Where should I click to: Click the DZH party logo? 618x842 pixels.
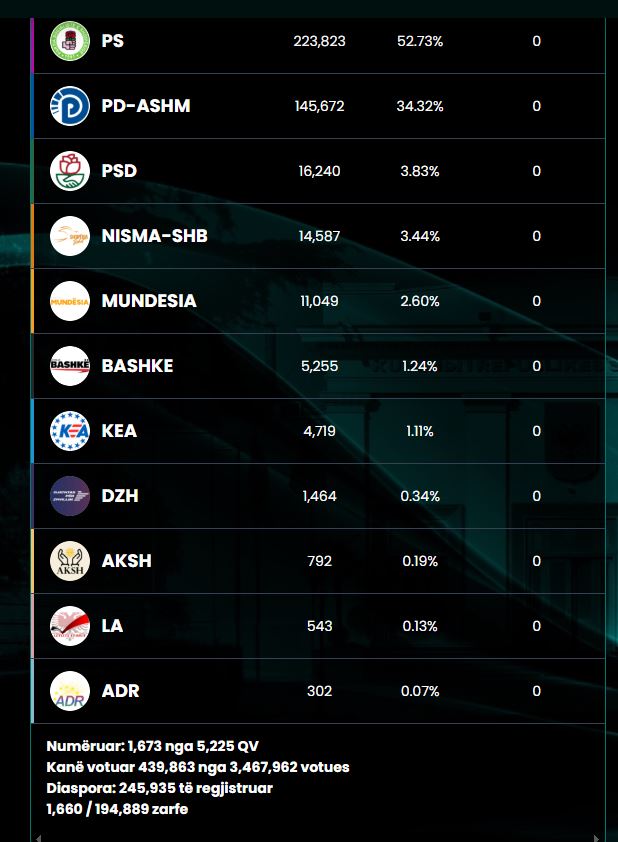70,496
